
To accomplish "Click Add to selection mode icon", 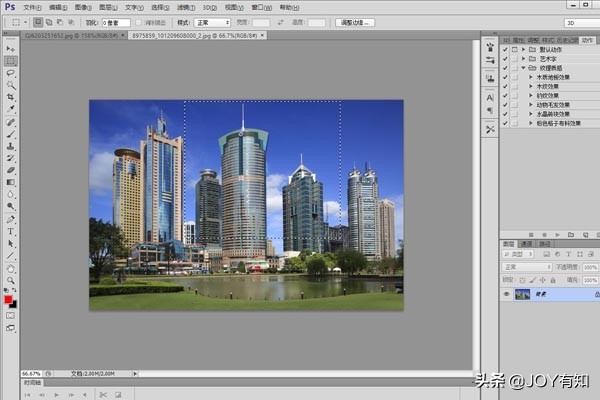I will (49, 23).
